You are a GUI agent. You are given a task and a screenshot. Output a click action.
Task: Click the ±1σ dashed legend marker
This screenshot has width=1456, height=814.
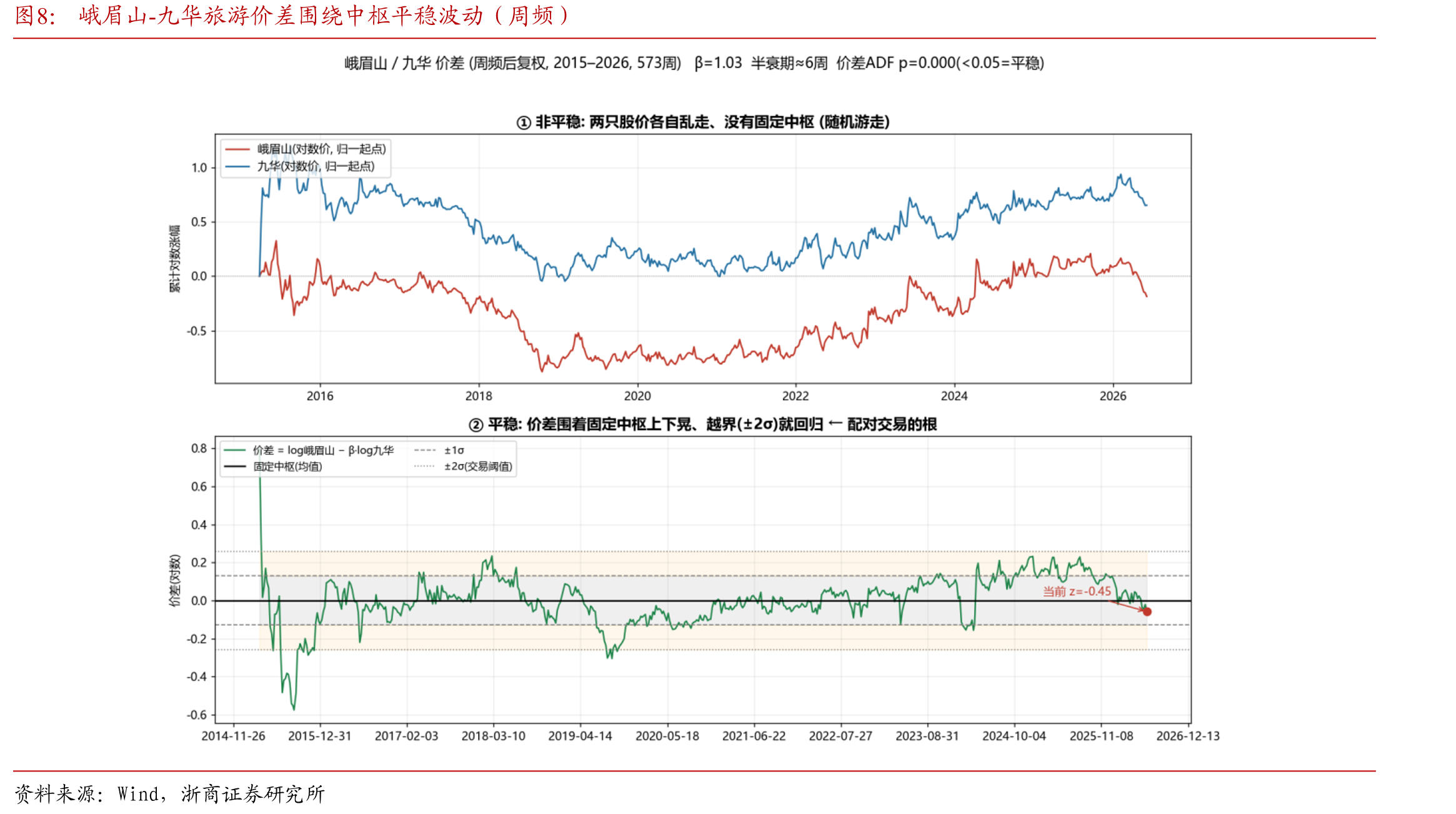[425, 450]
